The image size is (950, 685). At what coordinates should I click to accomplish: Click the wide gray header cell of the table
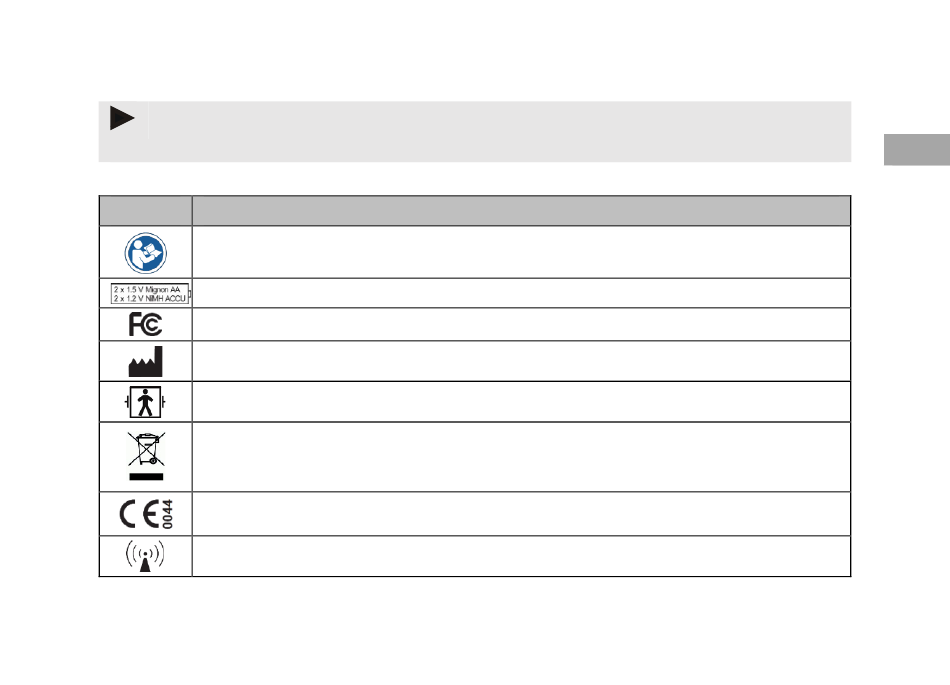coord(520,211)
